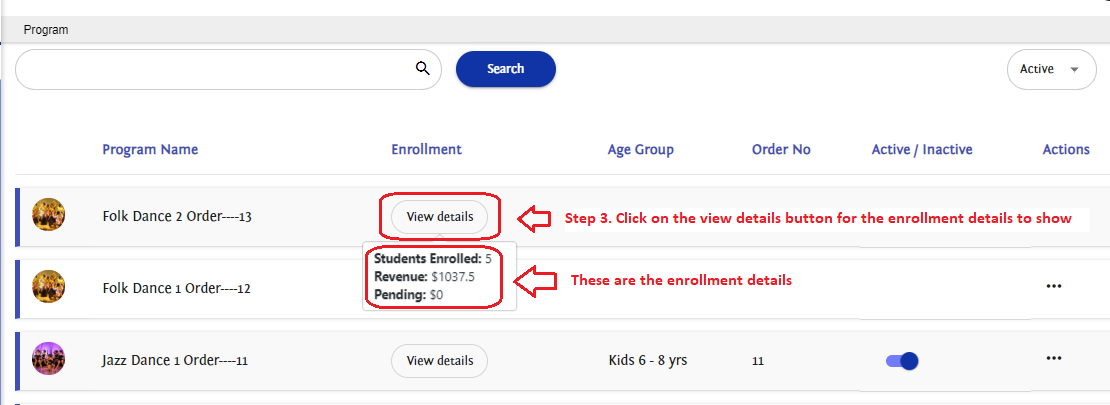Image resolution: width=1110 pixels, height=405 pixels.
Task: Open actions menu for Folk Dance 1
Action: coord(1053,286)
